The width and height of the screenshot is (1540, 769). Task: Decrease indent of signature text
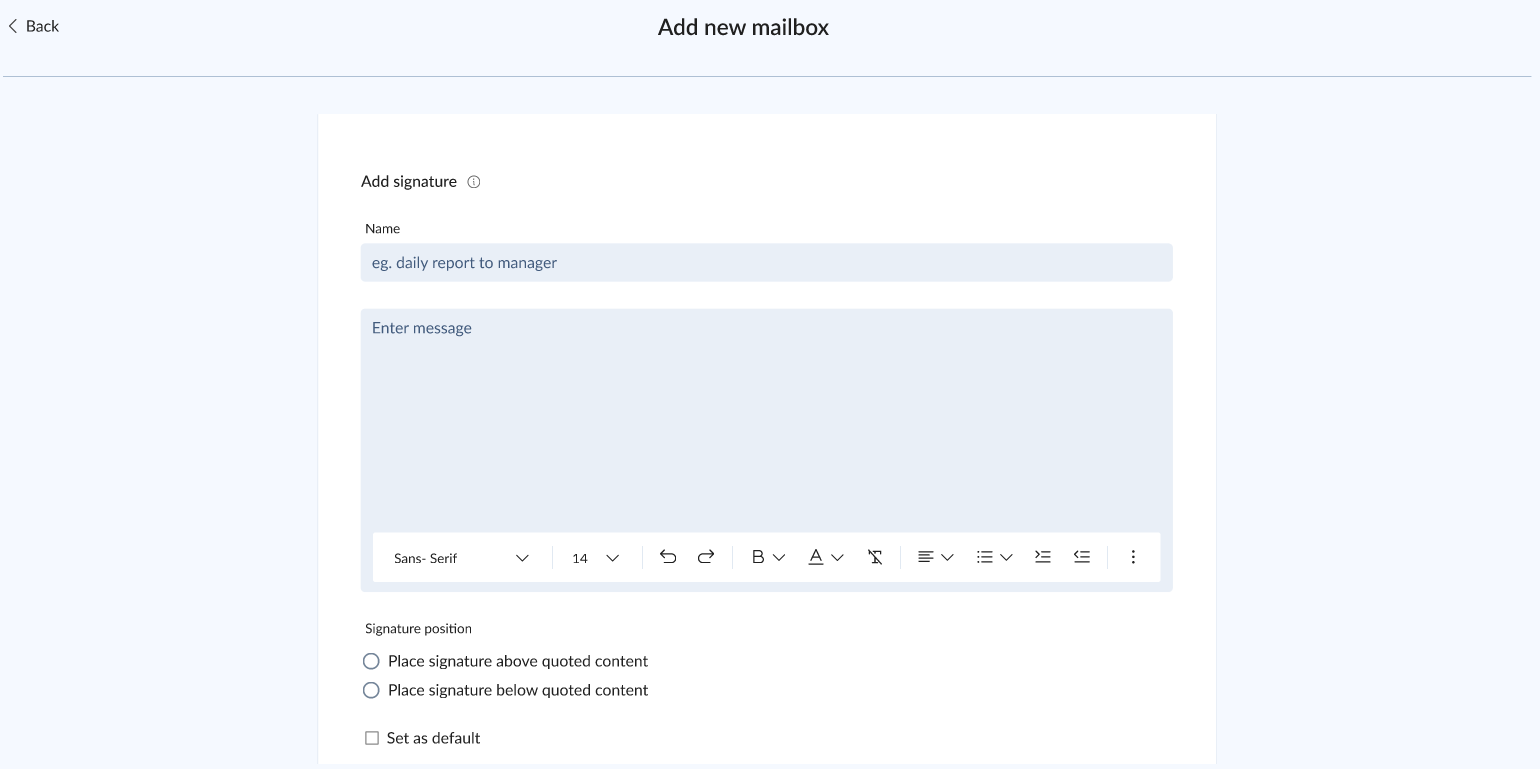pyautogui.click(x=1082, y=557)
